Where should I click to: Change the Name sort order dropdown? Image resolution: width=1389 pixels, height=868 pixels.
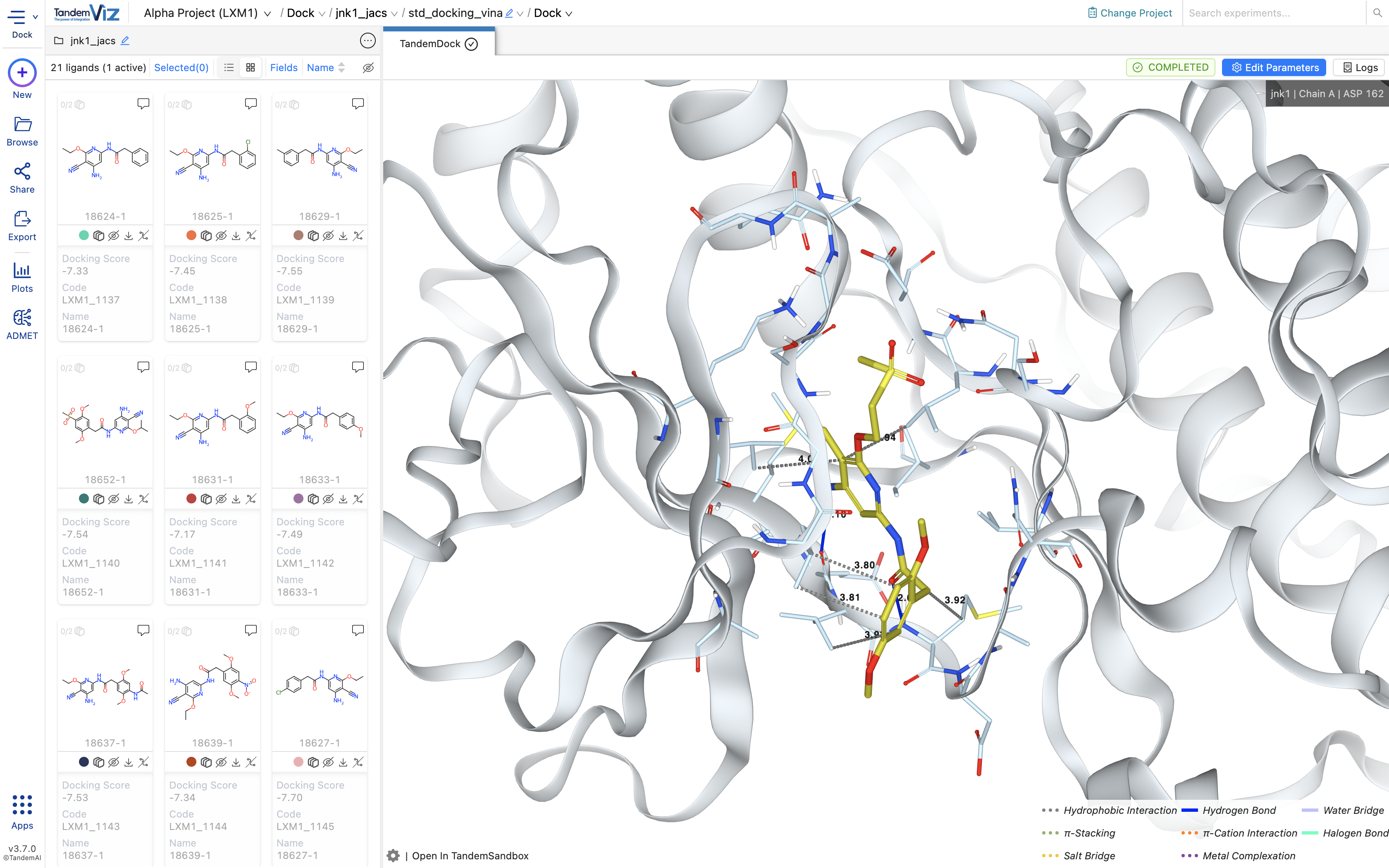click(x=341, y=67)
